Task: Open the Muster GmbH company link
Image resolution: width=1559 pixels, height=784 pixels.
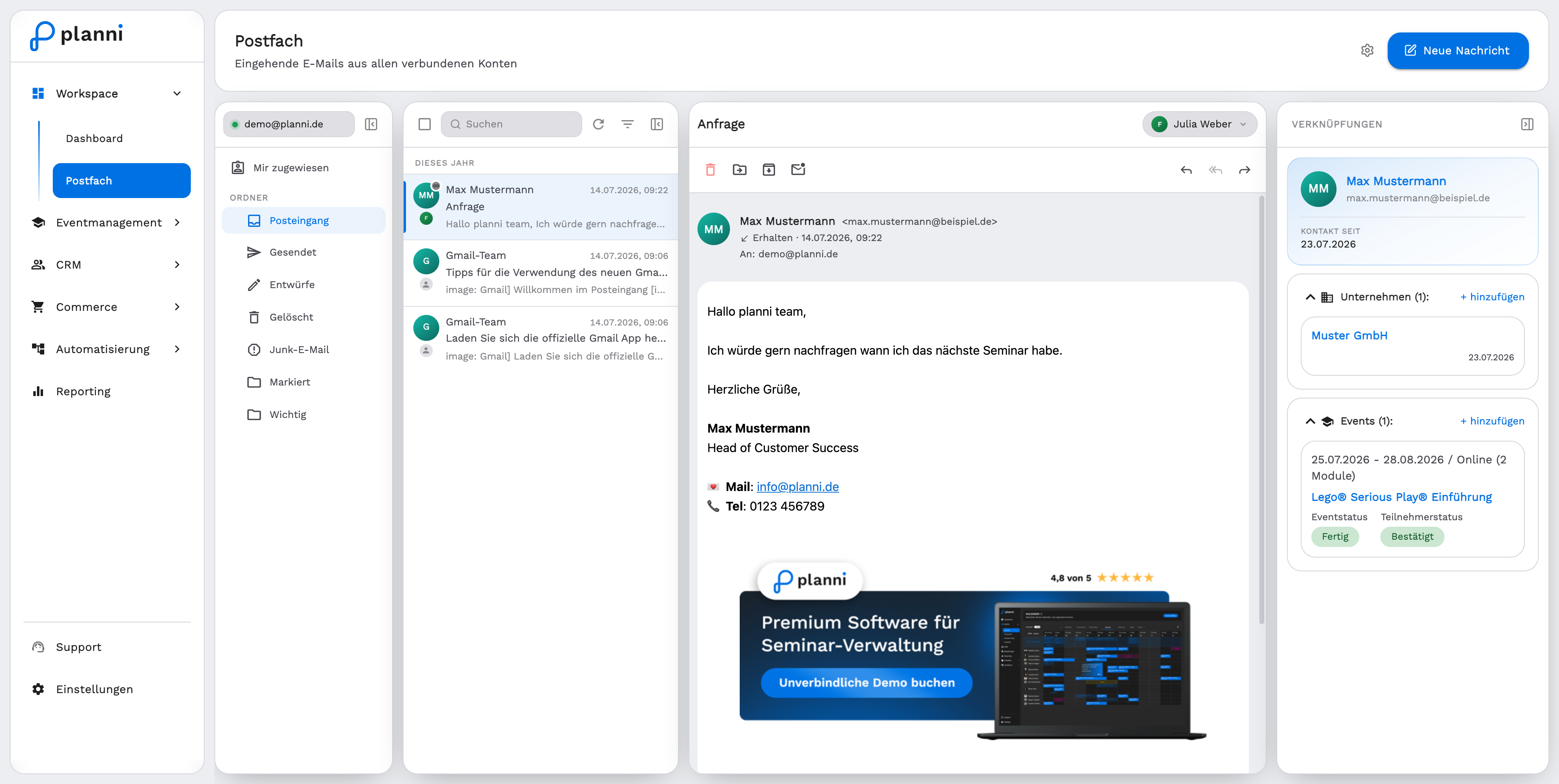Action: pyautogui.click(x=1349, y=336)
